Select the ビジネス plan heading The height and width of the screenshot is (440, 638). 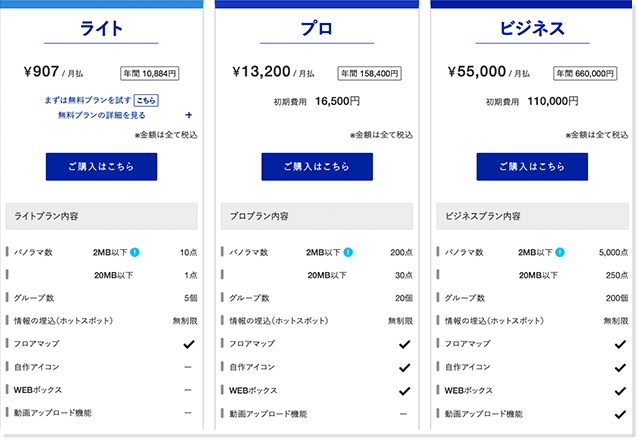click(533, 29)
